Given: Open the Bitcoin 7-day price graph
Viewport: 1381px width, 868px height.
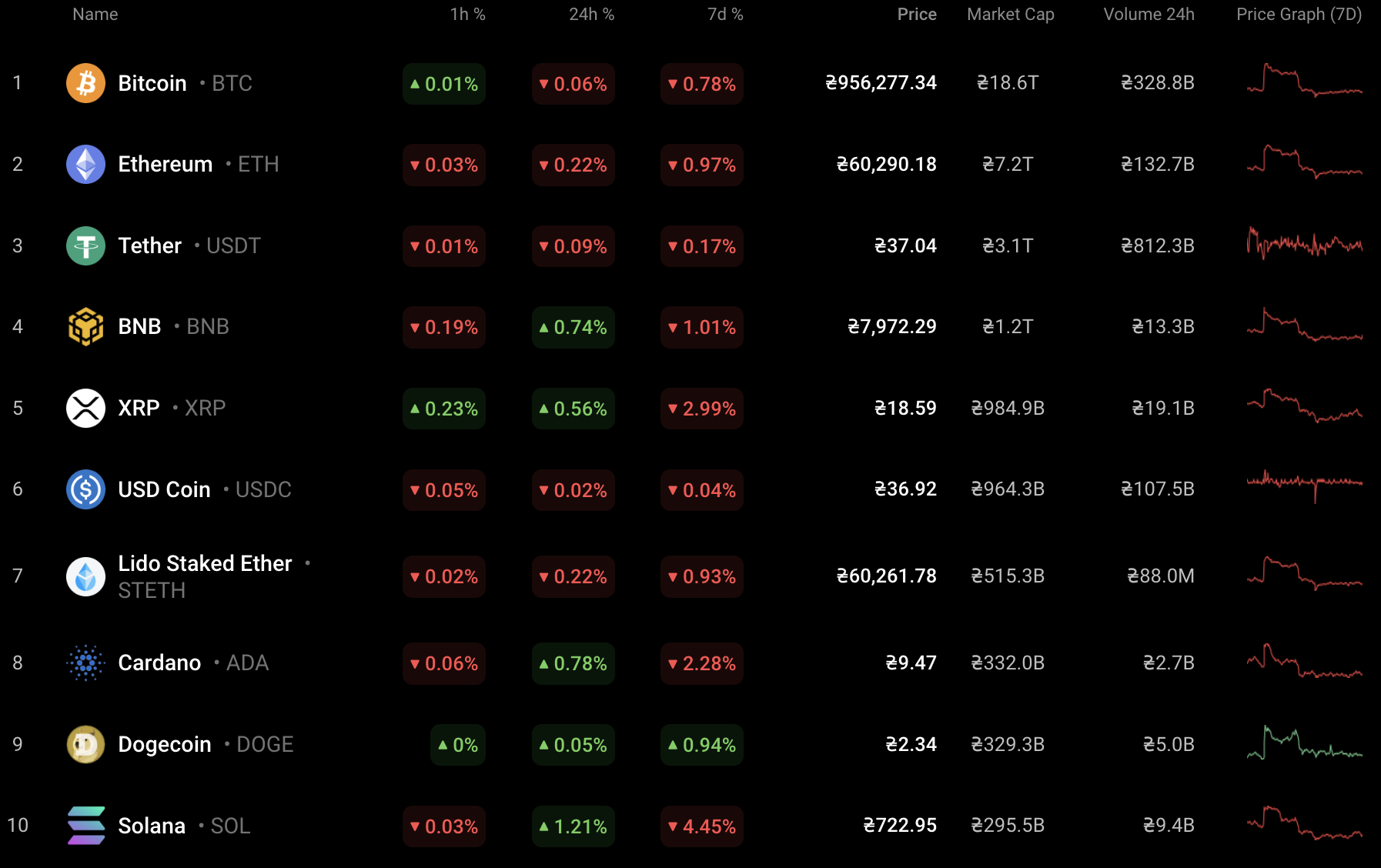Looking at the screenshot, I should pyautogui.click(x=1304, y=80).
